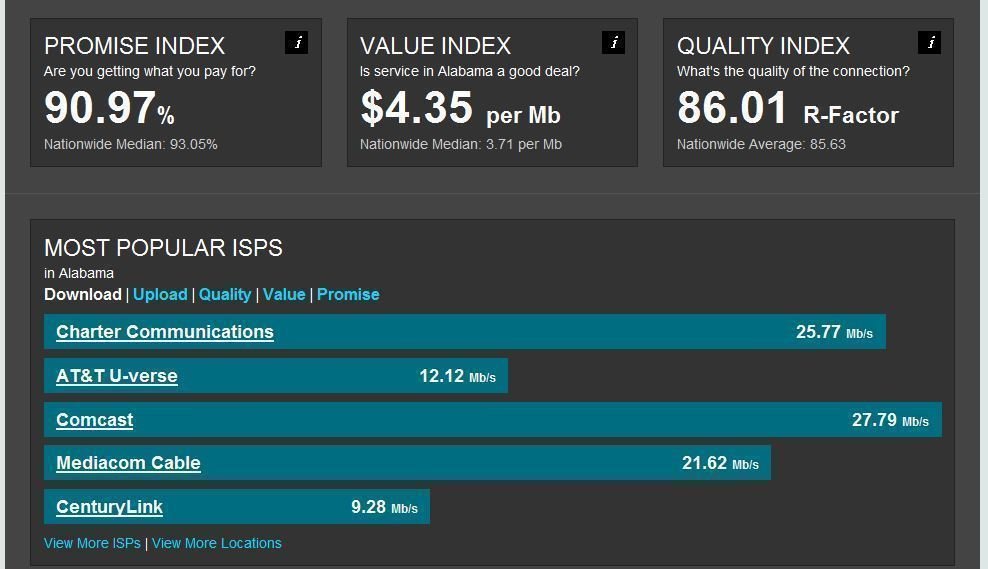Click the View More ISPs link
Screen dimensions: 988x569
point(92,543)
